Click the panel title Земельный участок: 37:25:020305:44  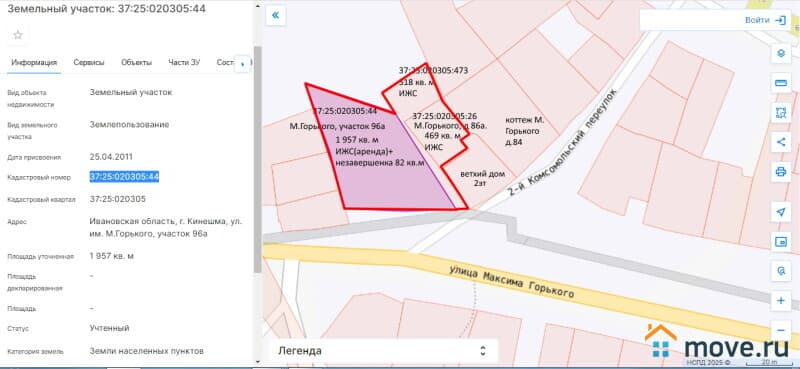pos(106,9)
